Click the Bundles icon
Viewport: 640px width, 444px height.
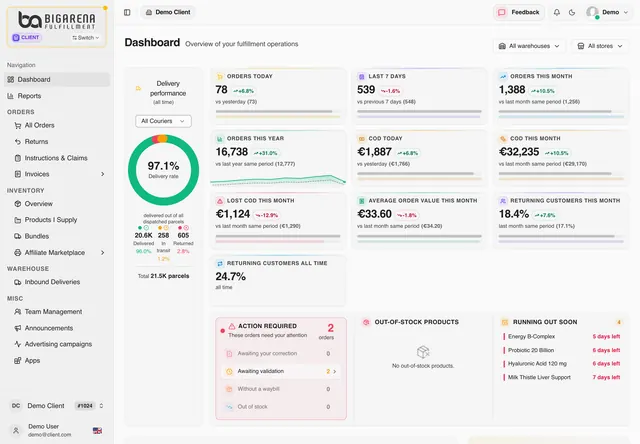tap(18, 236)
